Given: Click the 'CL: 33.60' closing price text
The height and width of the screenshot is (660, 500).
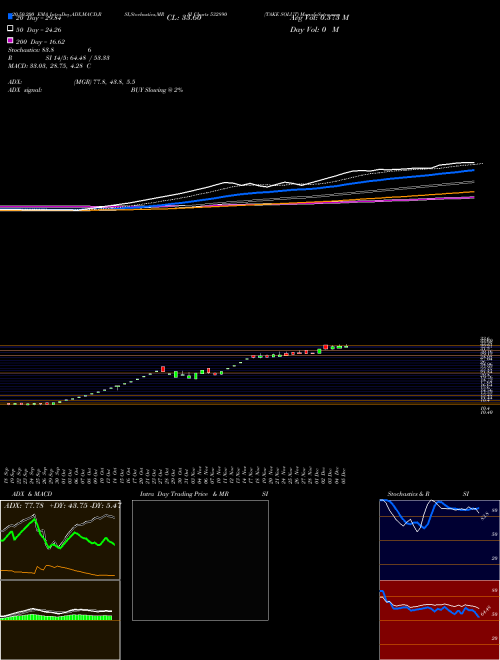Looking at the screenshot, I should [x=184, y=18].
